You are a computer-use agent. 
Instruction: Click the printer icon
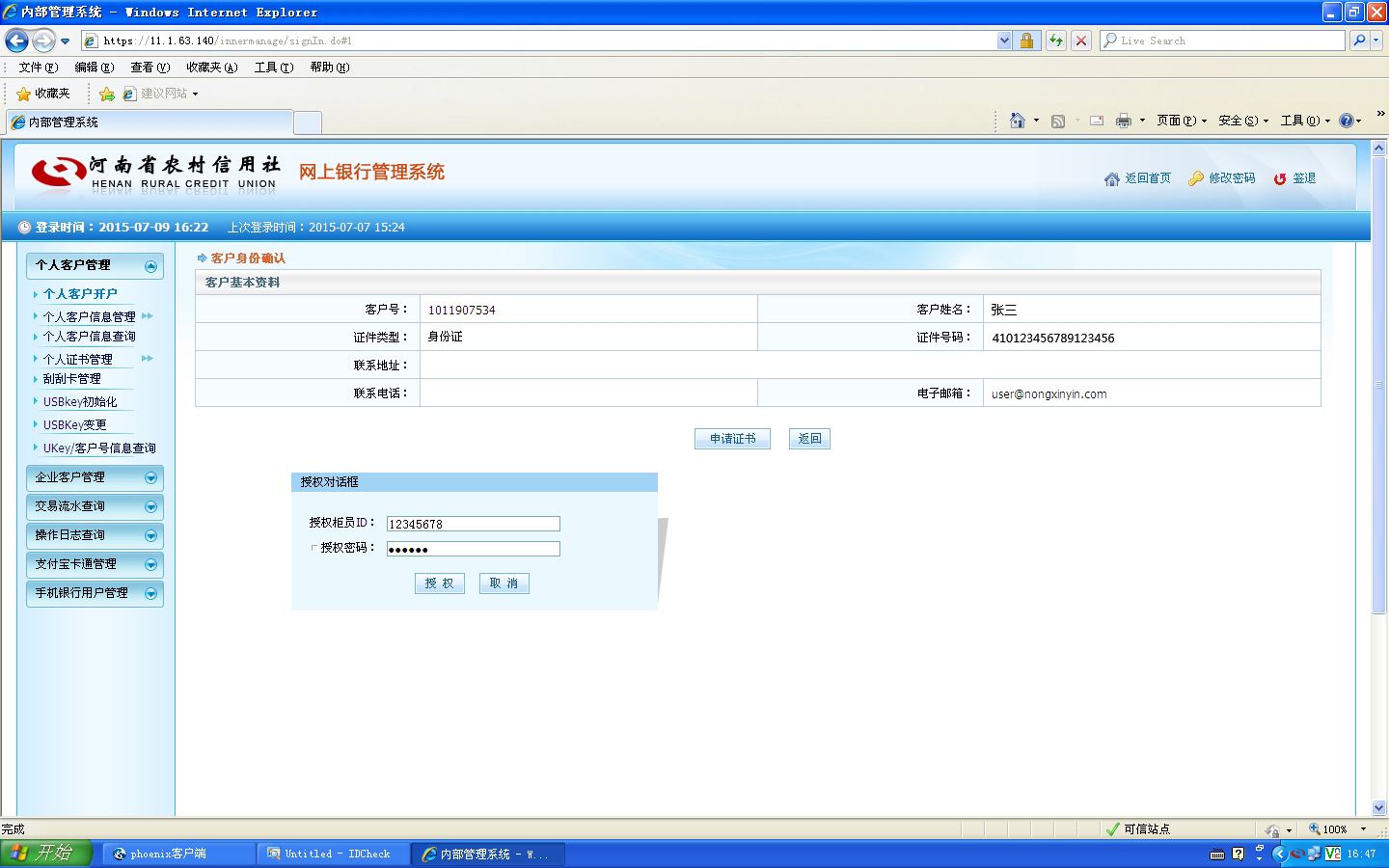click(x=1123, y=121)
